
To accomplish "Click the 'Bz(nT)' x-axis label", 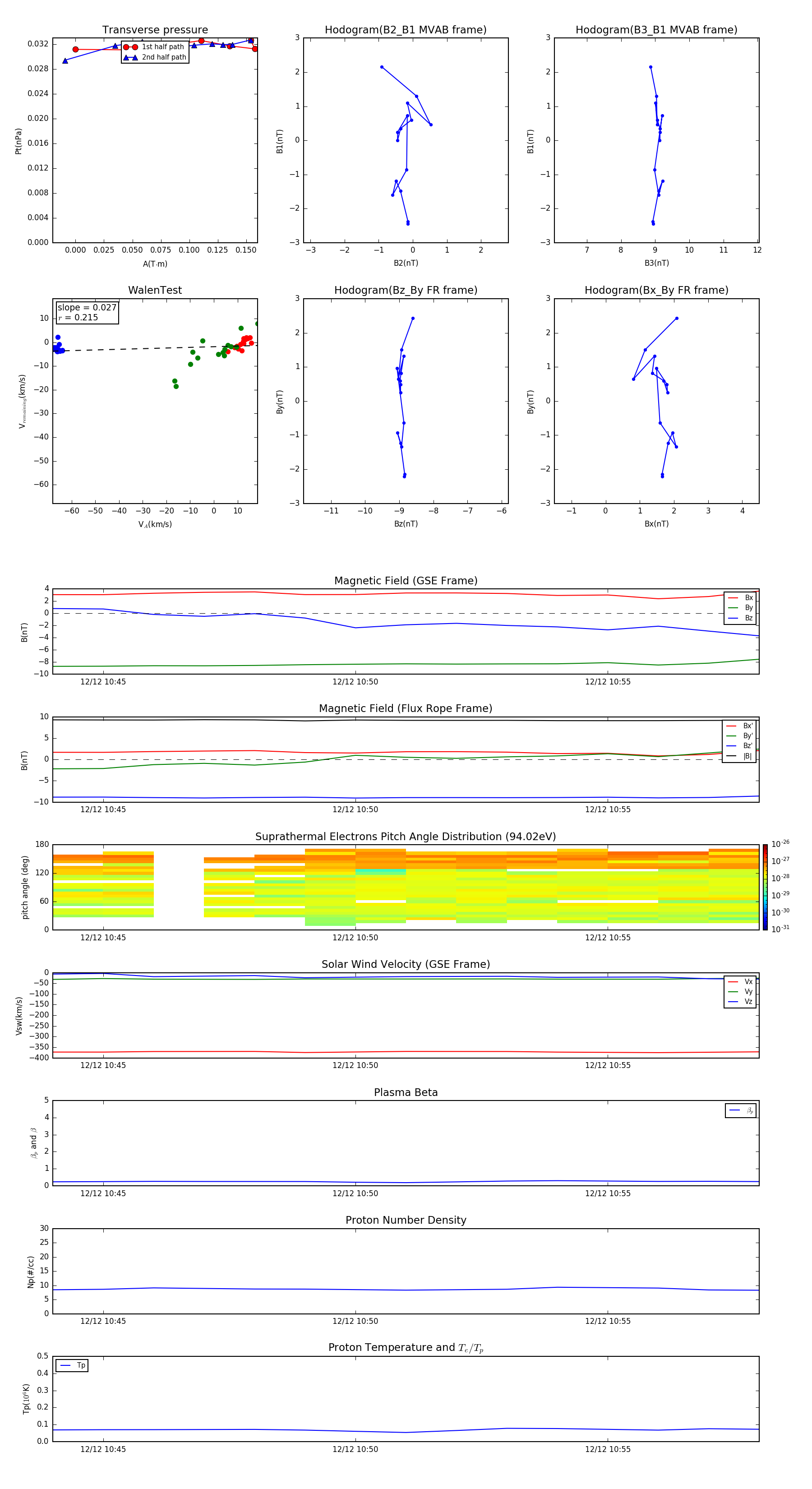I will (x=406, y=524).
